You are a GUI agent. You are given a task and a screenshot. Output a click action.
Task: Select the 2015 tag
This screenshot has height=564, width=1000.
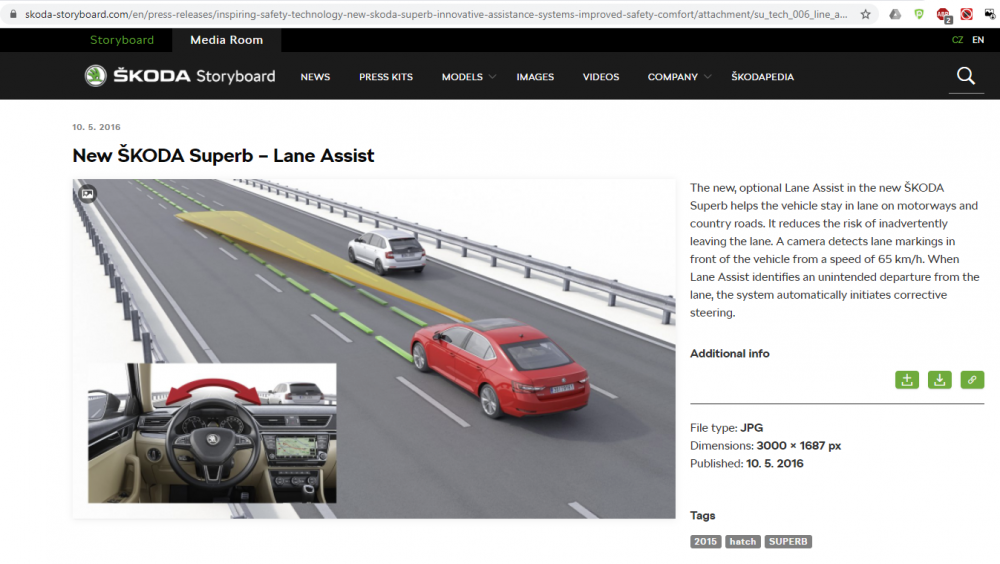click(705, 541)
